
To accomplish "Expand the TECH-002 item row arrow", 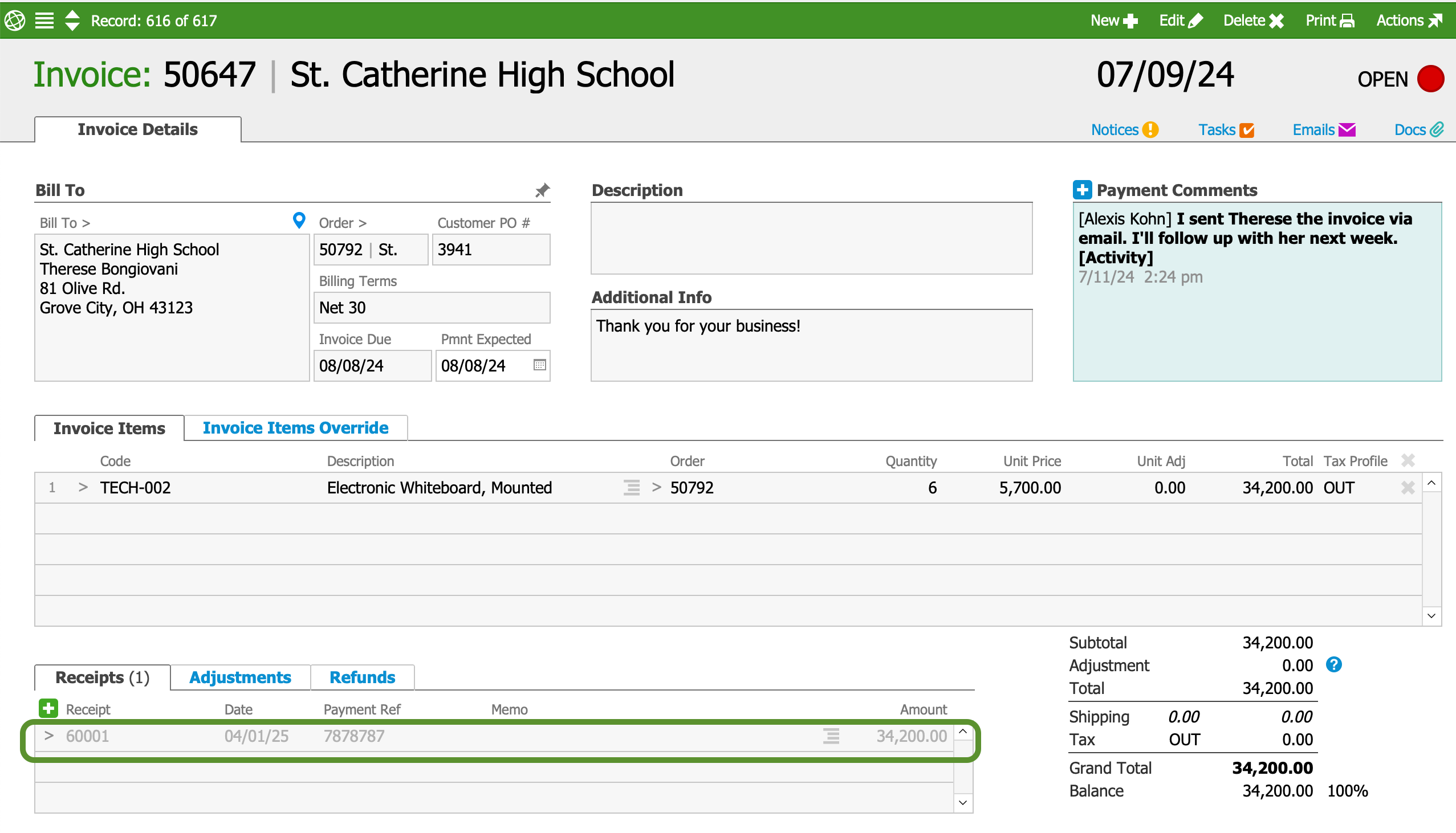I will (83, 488).
